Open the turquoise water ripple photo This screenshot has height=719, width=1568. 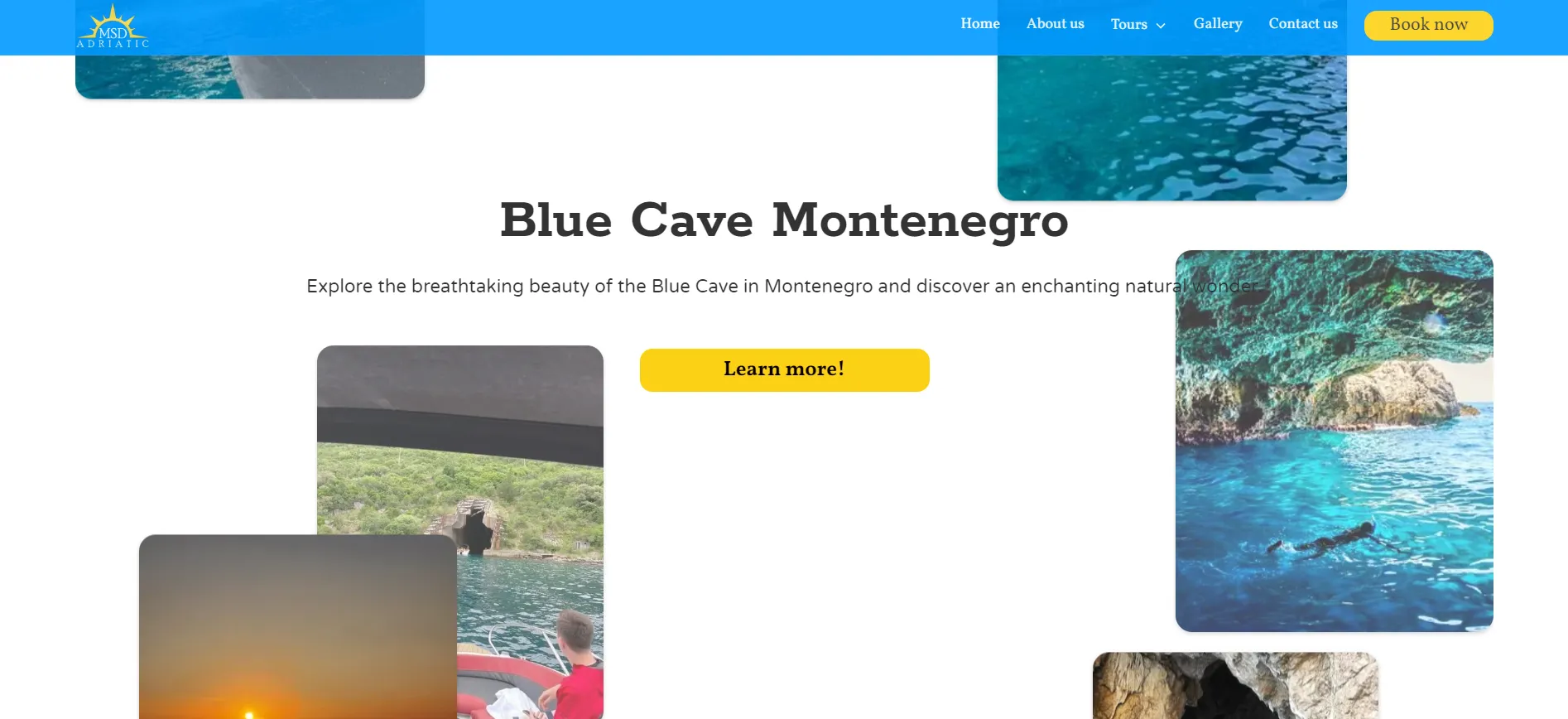tap(1171, 128)
